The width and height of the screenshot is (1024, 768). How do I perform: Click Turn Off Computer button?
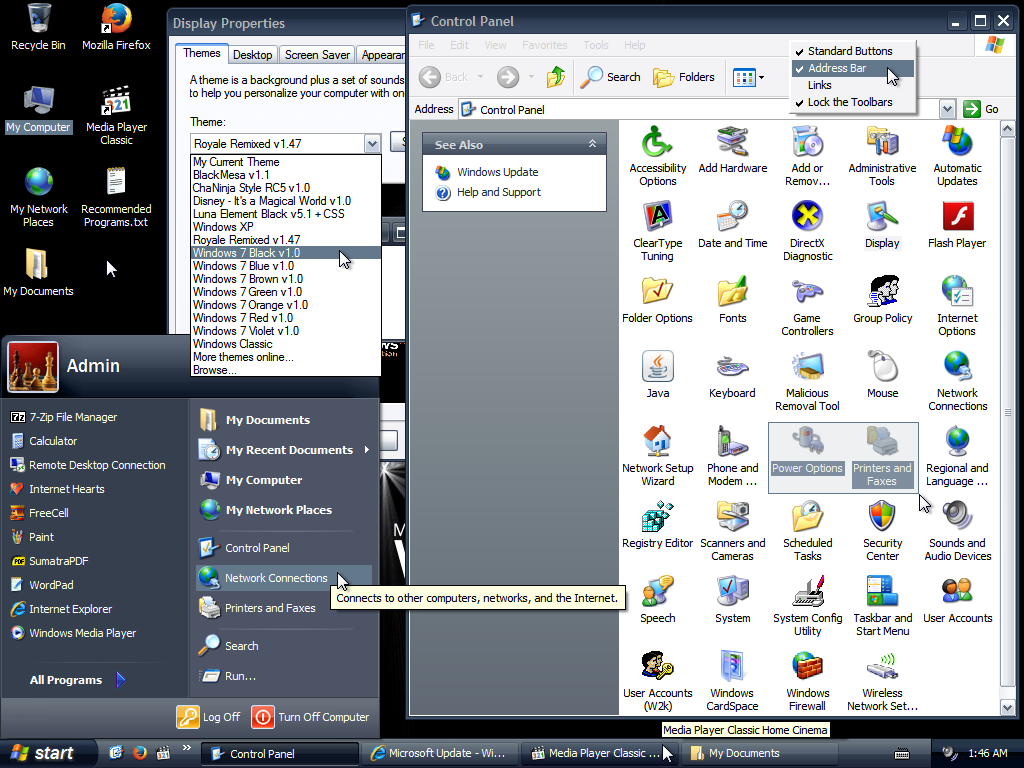(311, 717)
